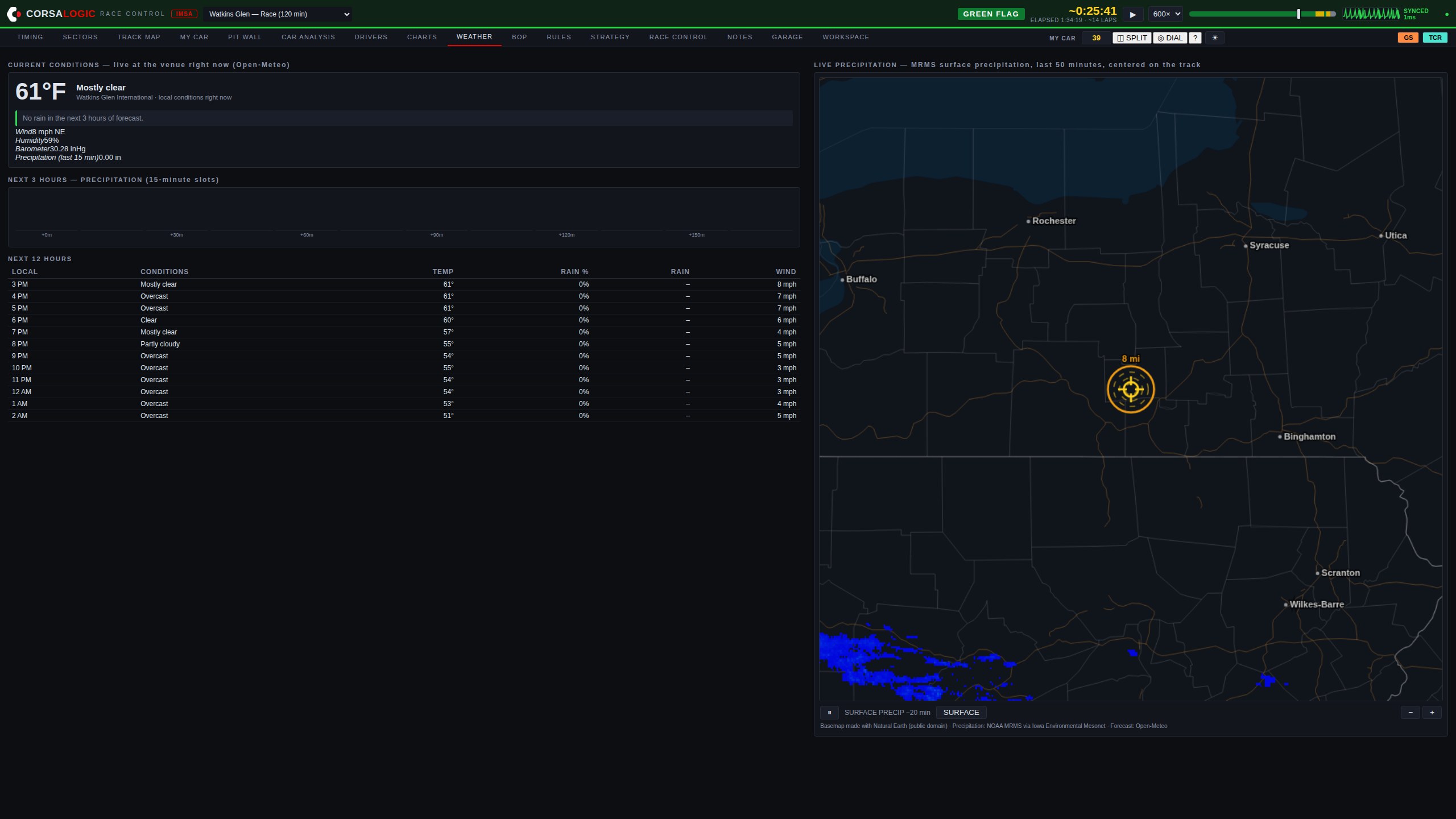Click the Syracuse city label on map
1456x819 pixels.
(1269, 245)
